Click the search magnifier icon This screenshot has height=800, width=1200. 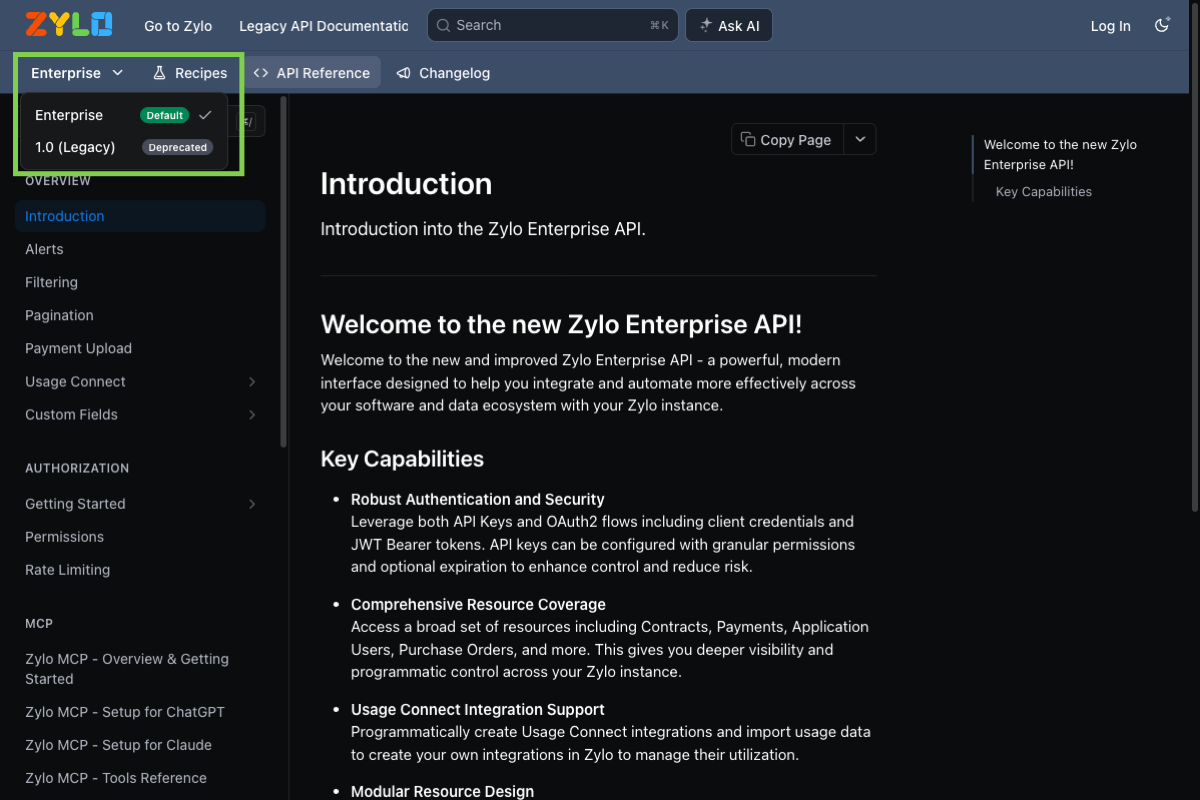click(445, 25)
